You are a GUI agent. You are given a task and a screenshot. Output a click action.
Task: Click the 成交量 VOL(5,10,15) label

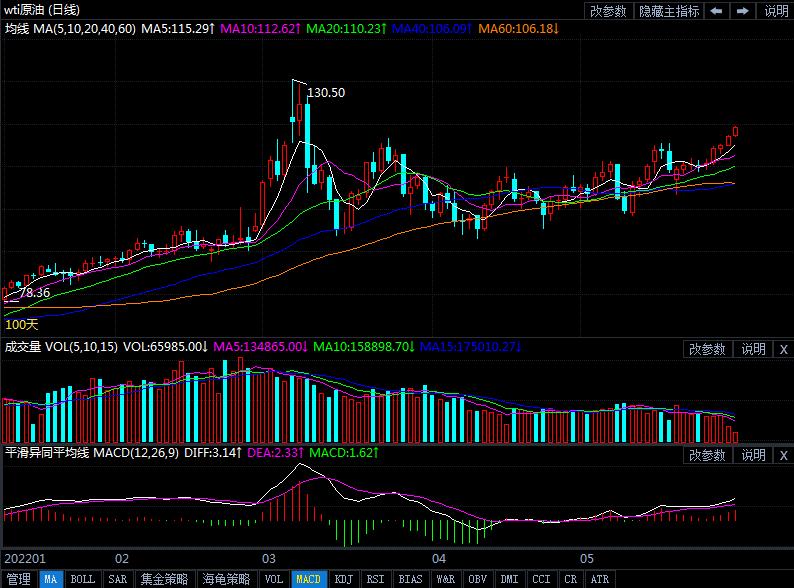click(61, 347)
